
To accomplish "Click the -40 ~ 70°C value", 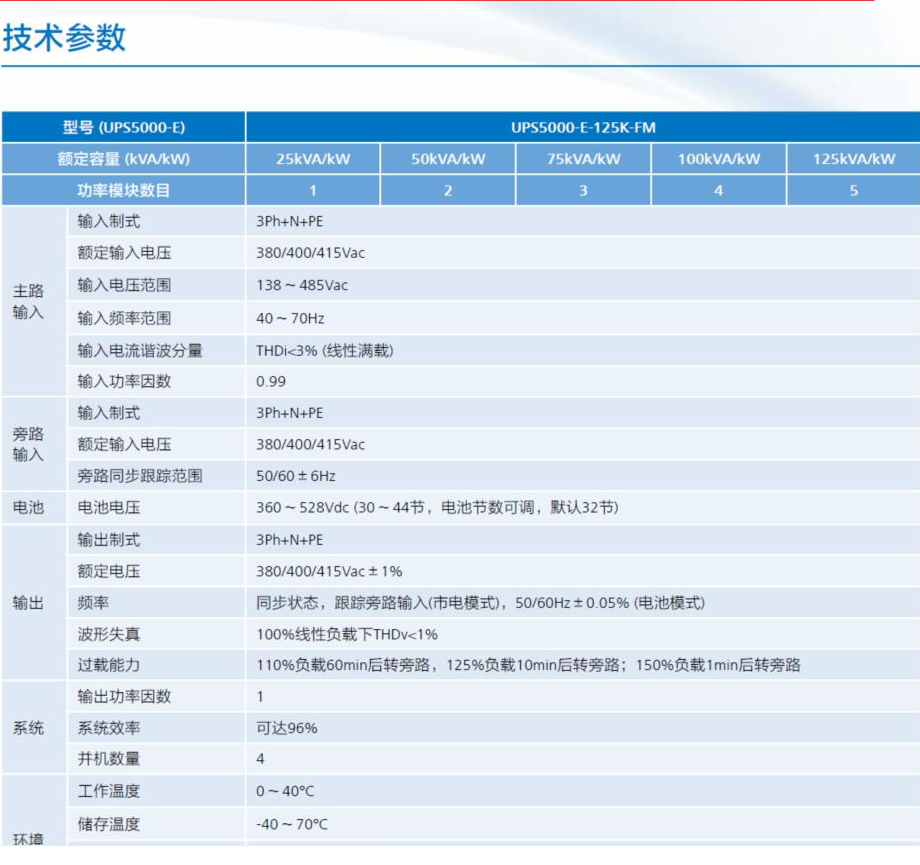I will (292, 825).
